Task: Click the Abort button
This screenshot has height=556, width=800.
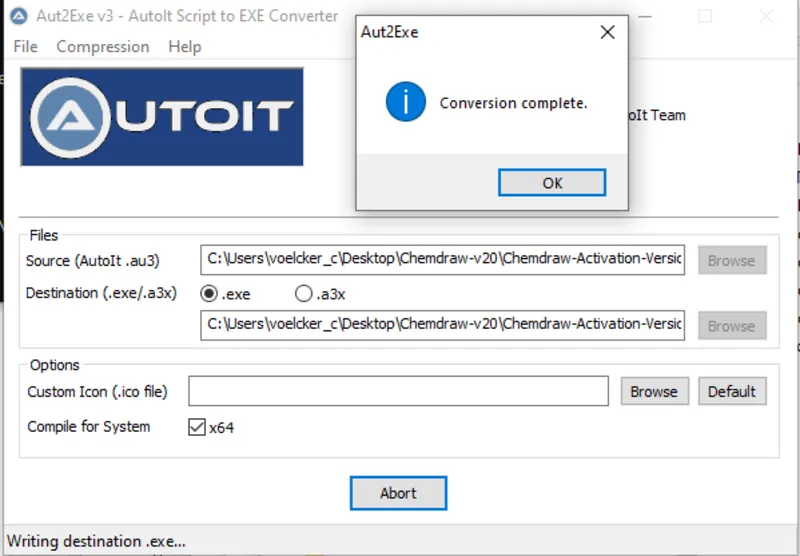Action: (398, 493)
